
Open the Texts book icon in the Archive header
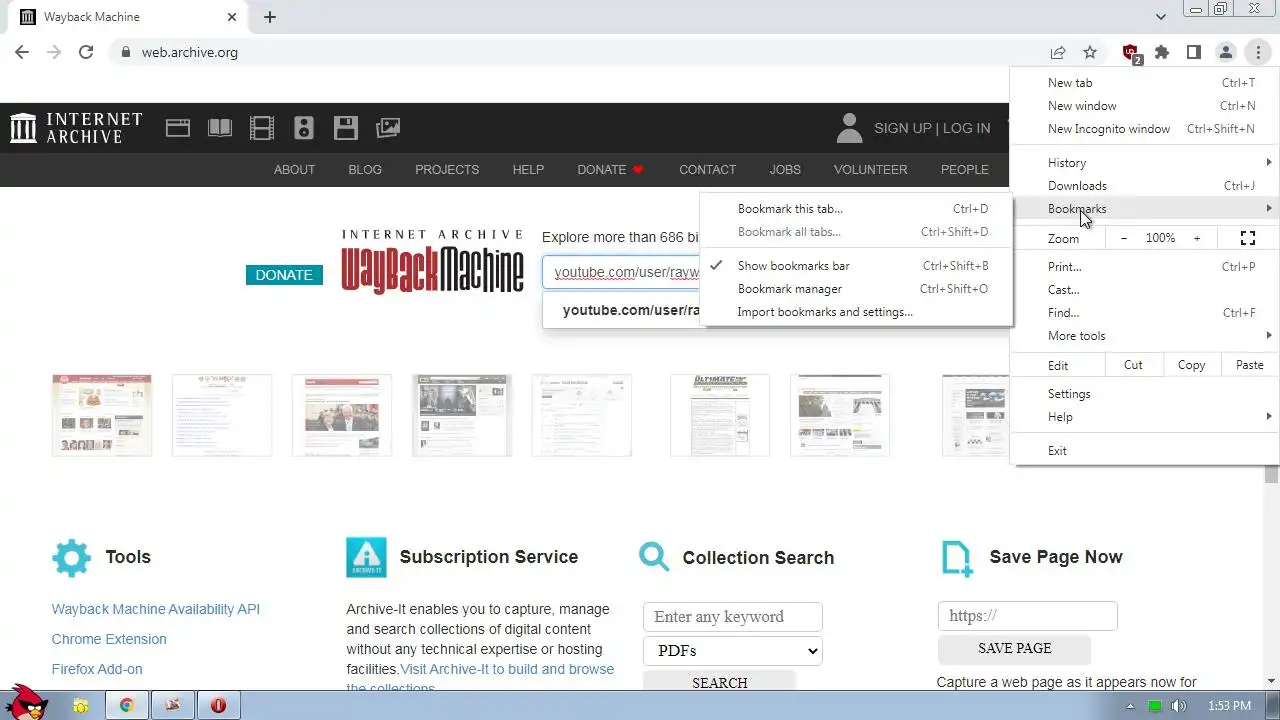[220, 128]
